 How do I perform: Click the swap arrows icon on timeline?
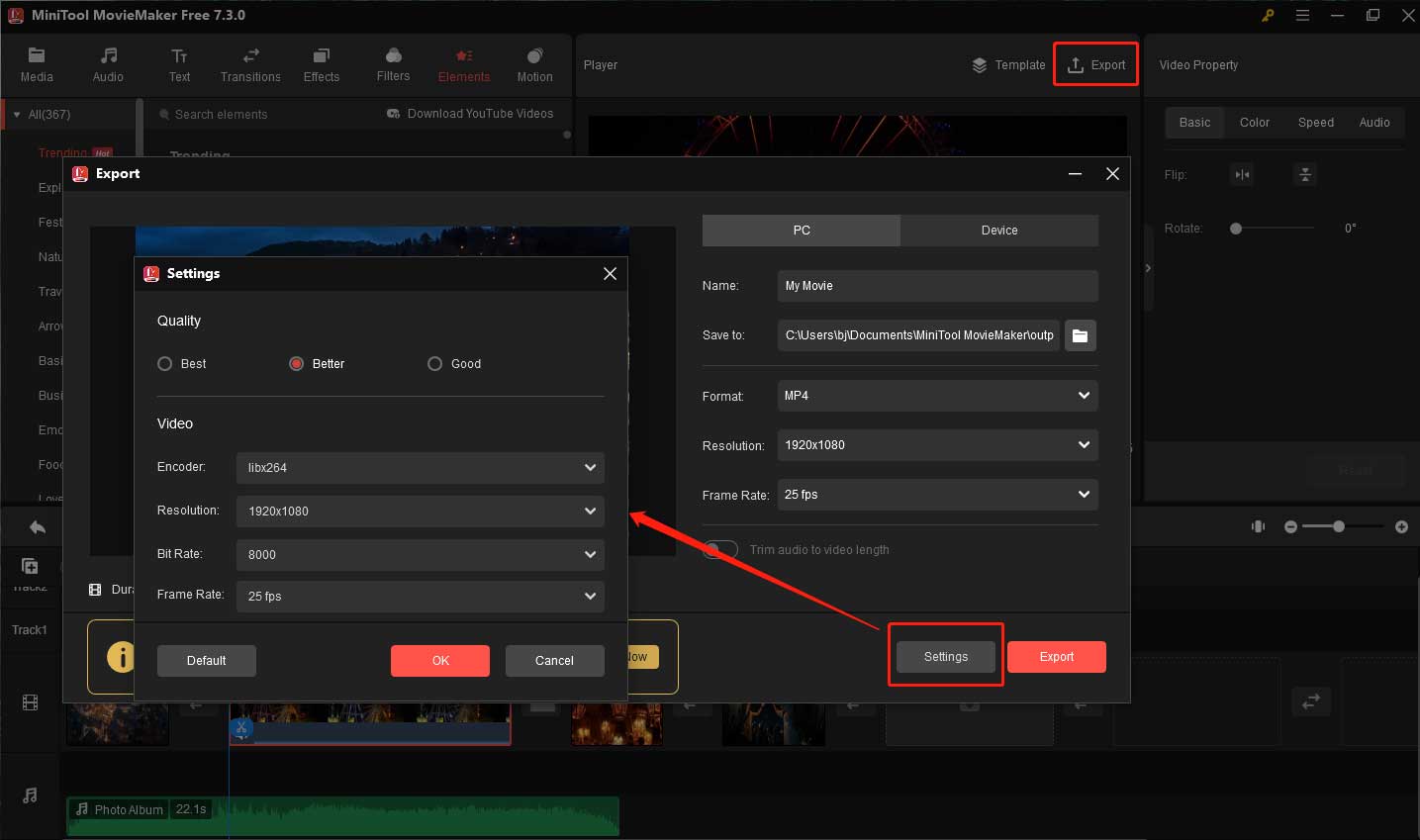point(1311,700)
